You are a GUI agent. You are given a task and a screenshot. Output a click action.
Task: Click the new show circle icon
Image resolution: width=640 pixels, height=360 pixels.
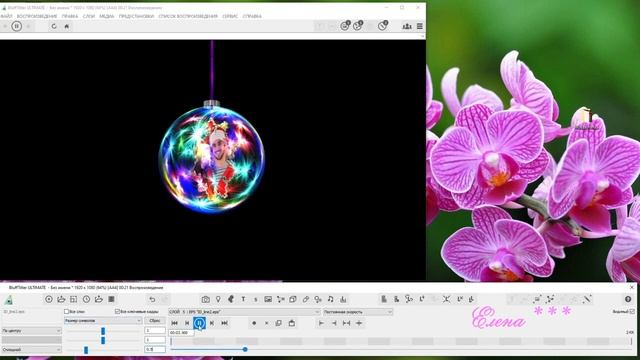(49, 299)
